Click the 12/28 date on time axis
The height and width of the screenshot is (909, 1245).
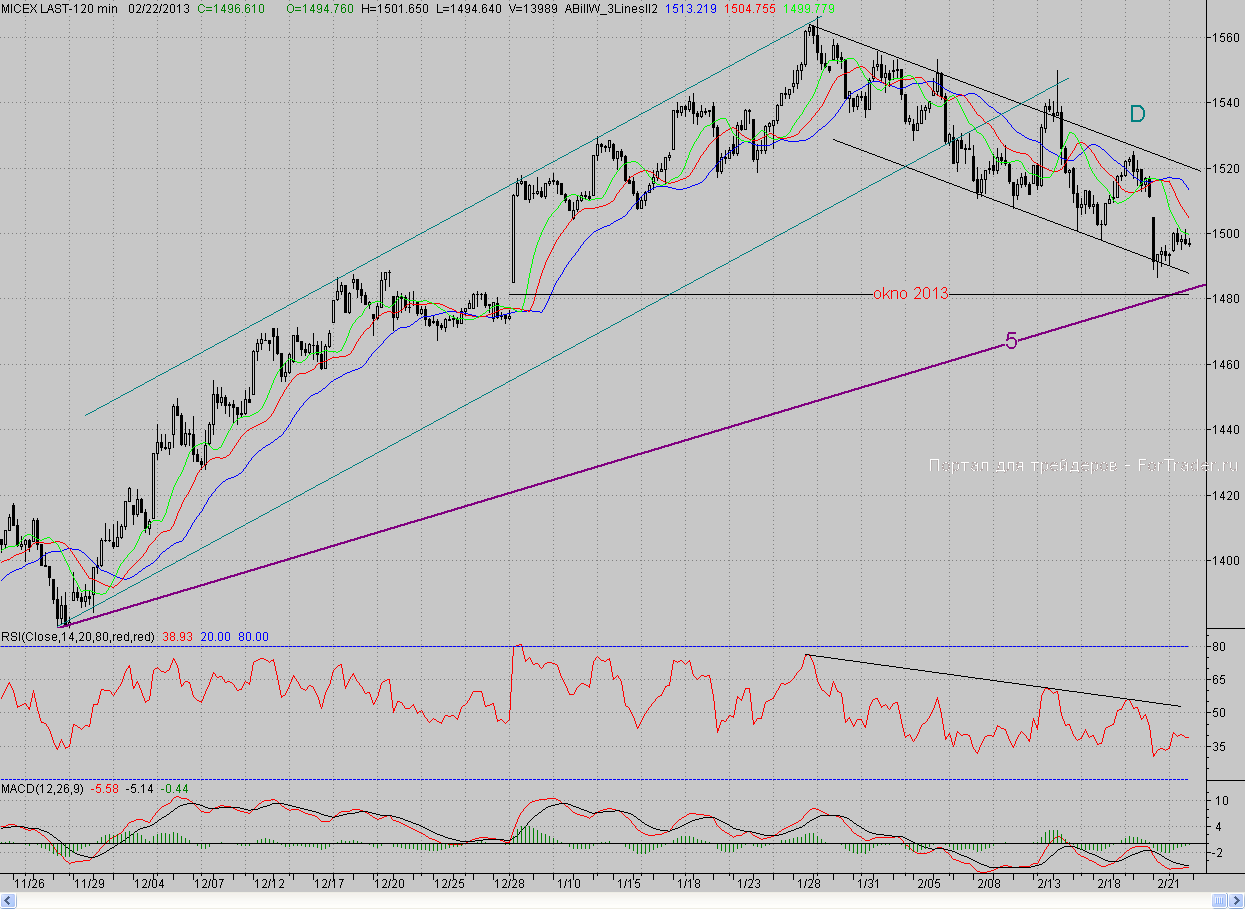tap(510, 884)
